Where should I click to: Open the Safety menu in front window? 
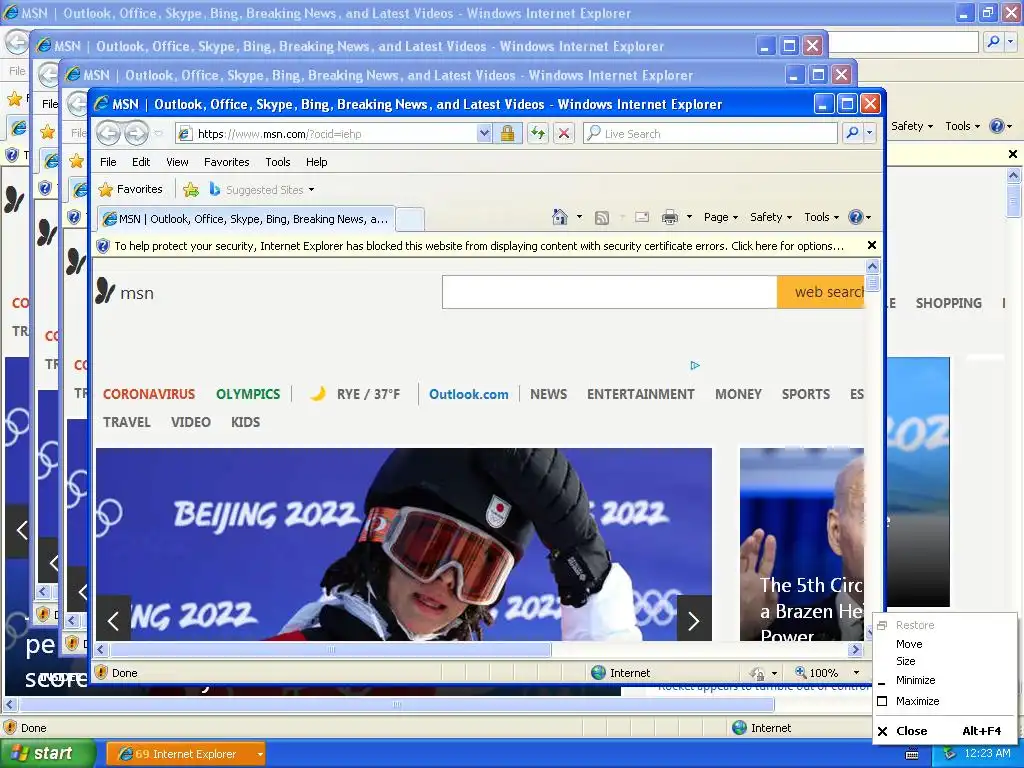[771, 217]
